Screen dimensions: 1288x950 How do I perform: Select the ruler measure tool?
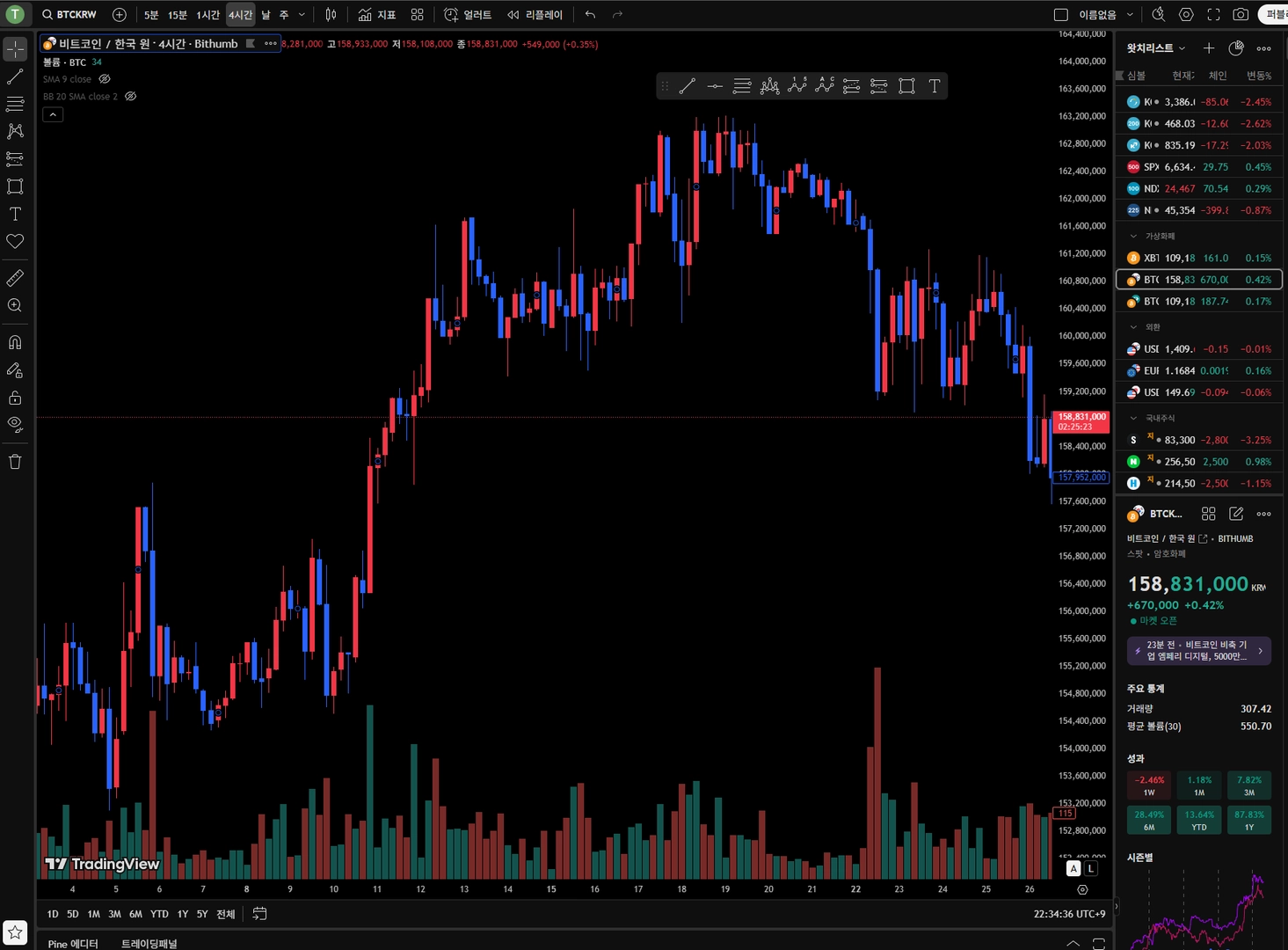point(15,278)
